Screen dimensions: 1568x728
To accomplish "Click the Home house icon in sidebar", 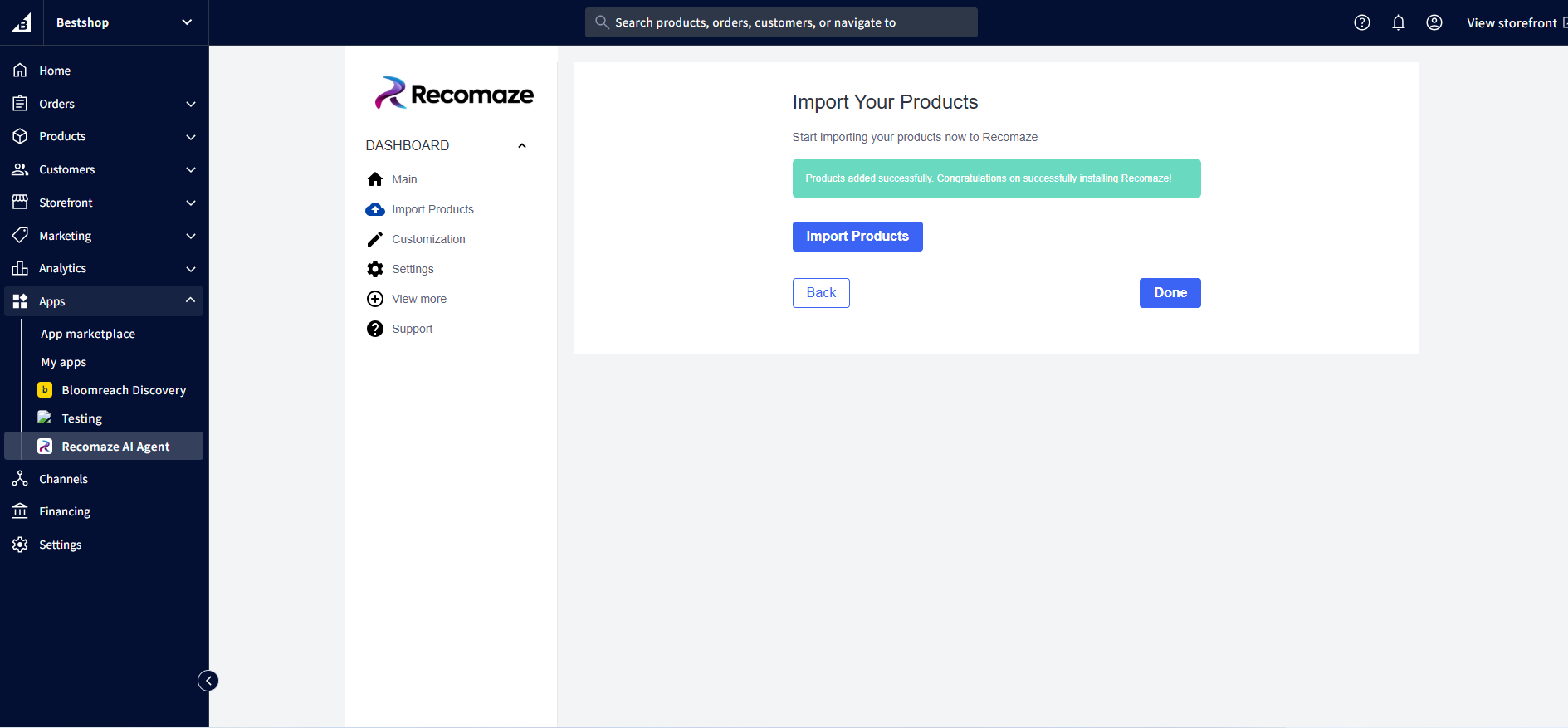I will tap(20, 71).
